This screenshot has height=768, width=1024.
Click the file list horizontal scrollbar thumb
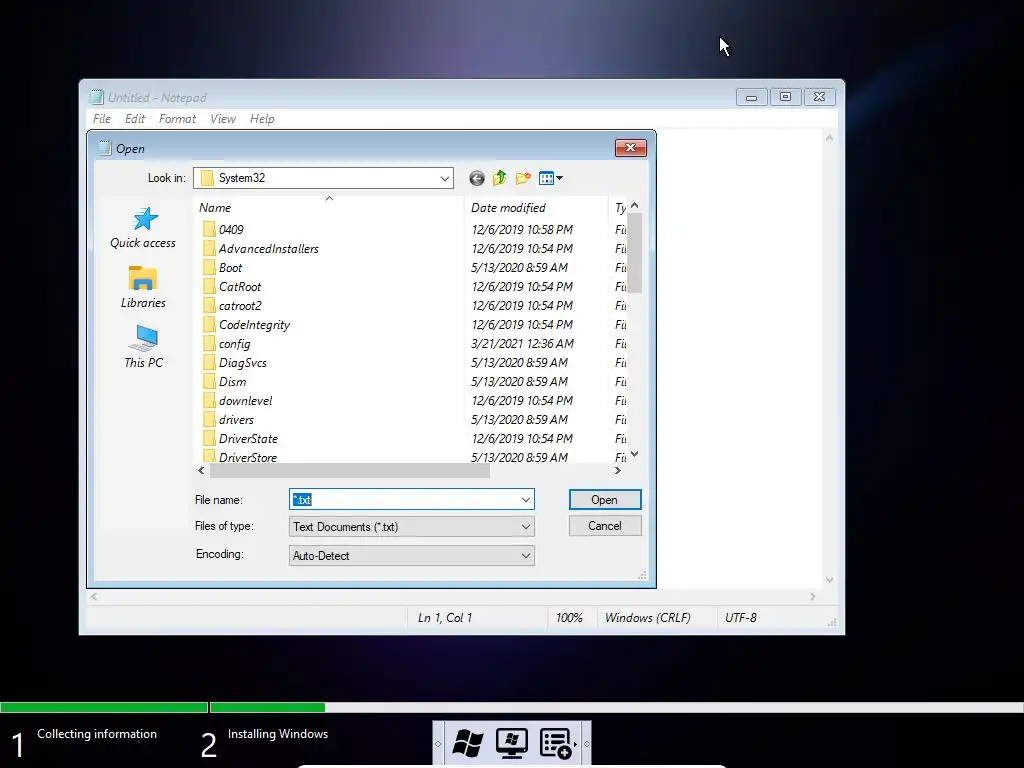(349, 470)
